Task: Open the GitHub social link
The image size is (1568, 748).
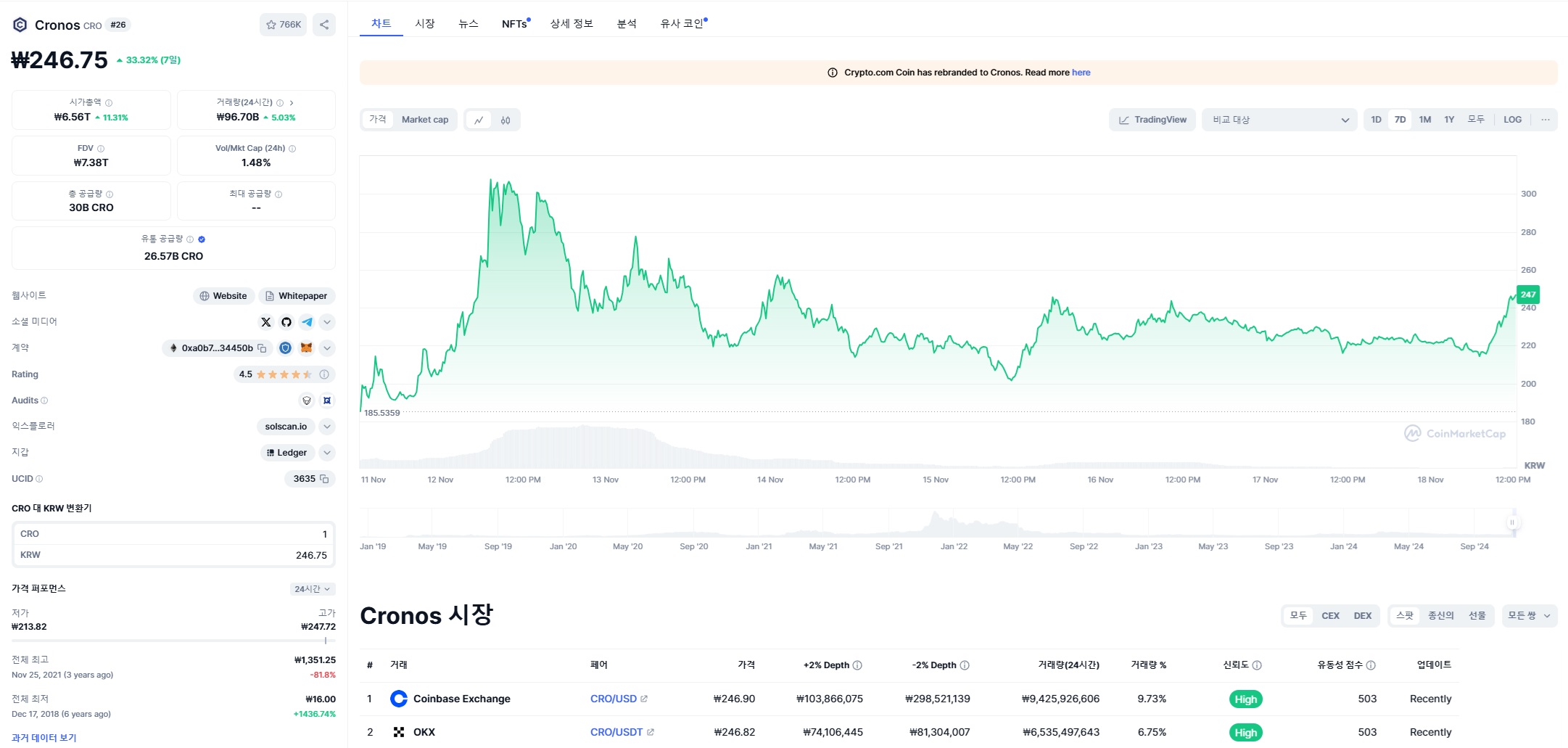Action: (286, 322)
